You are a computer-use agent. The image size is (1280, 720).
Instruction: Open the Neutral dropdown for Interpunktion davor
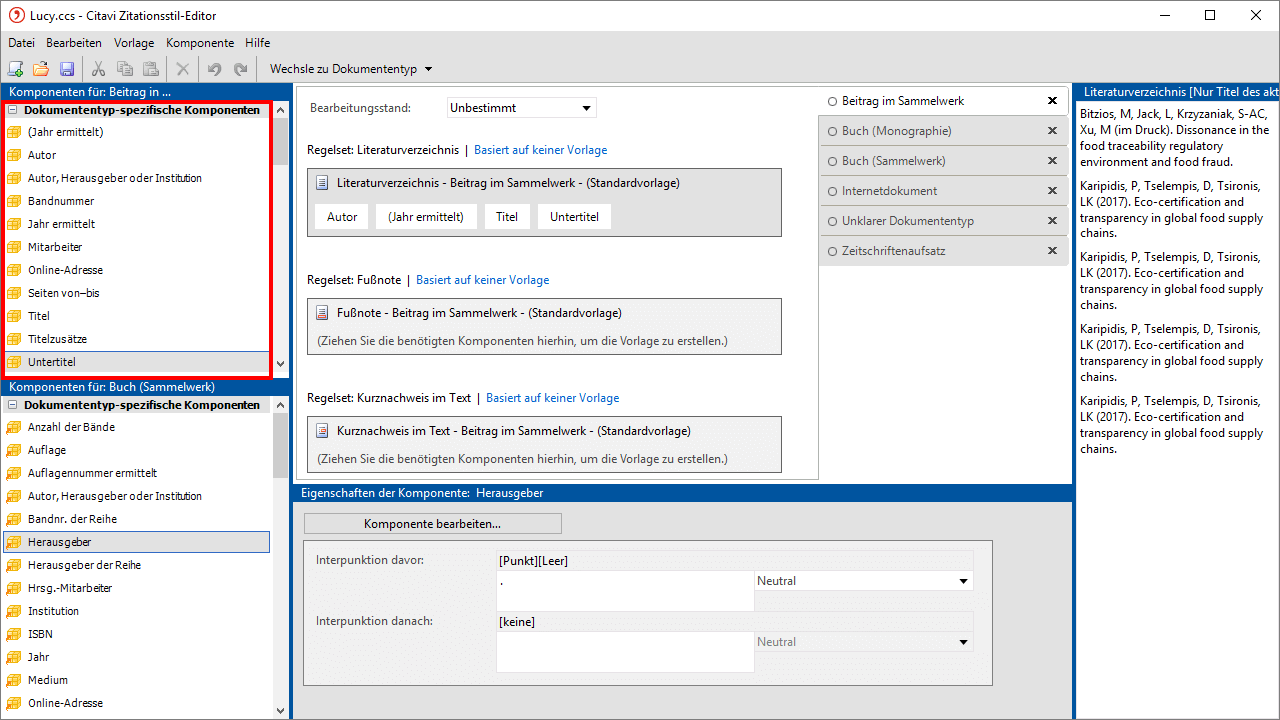coord(863,581)
